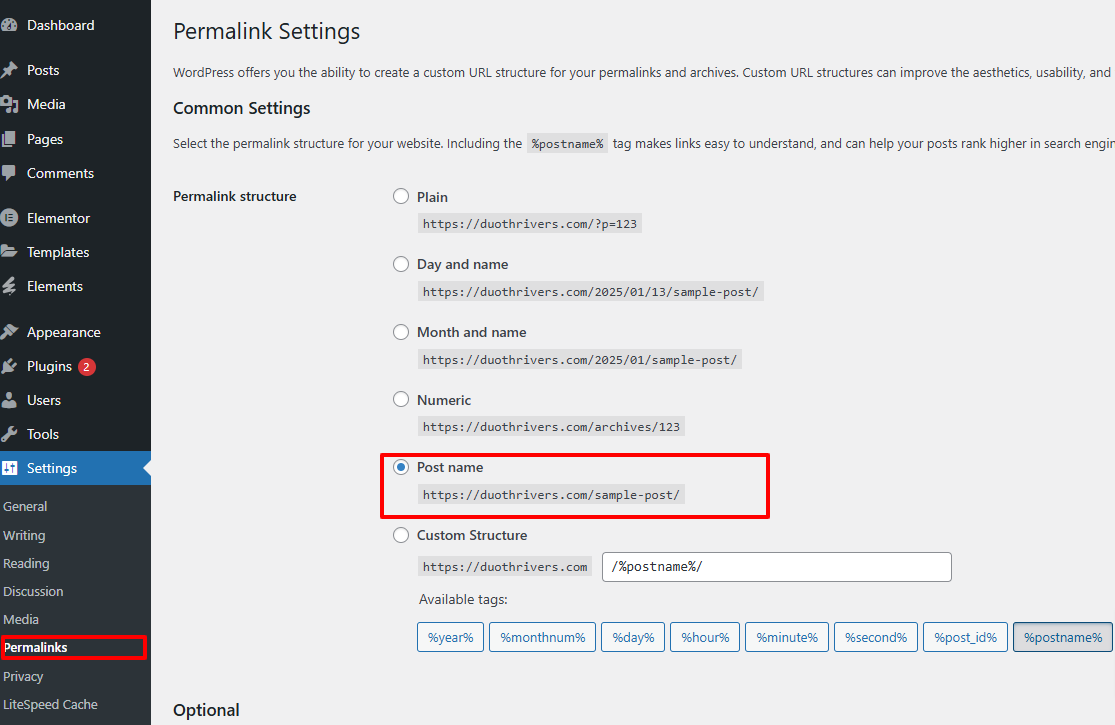
Task: Insert the %minute% tag
Action: (x=787, y=638)
